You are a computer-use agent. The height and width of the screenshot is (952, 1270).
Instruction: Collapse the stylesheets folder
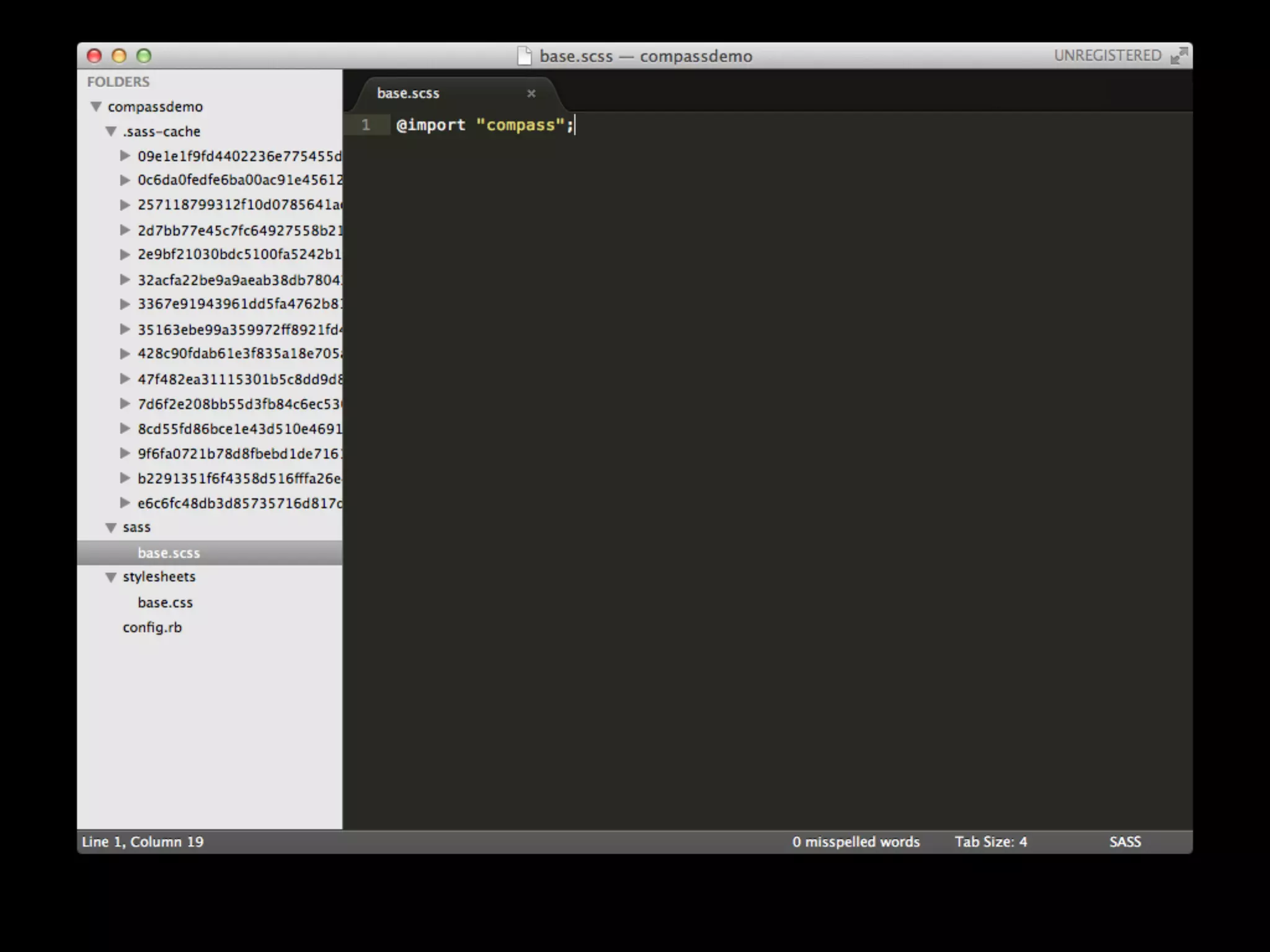[x=111, y=577]
